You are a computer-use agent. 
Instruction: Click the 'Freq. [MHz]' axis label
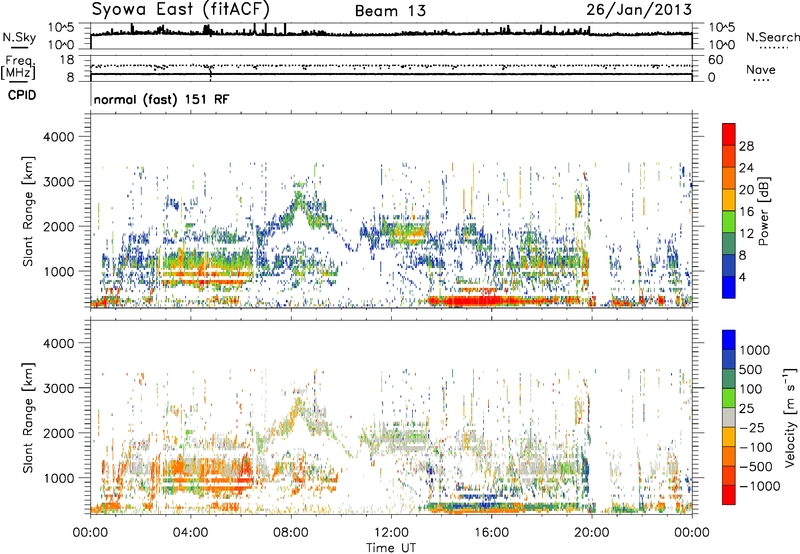pyautogui.click(x=18, y=67)
